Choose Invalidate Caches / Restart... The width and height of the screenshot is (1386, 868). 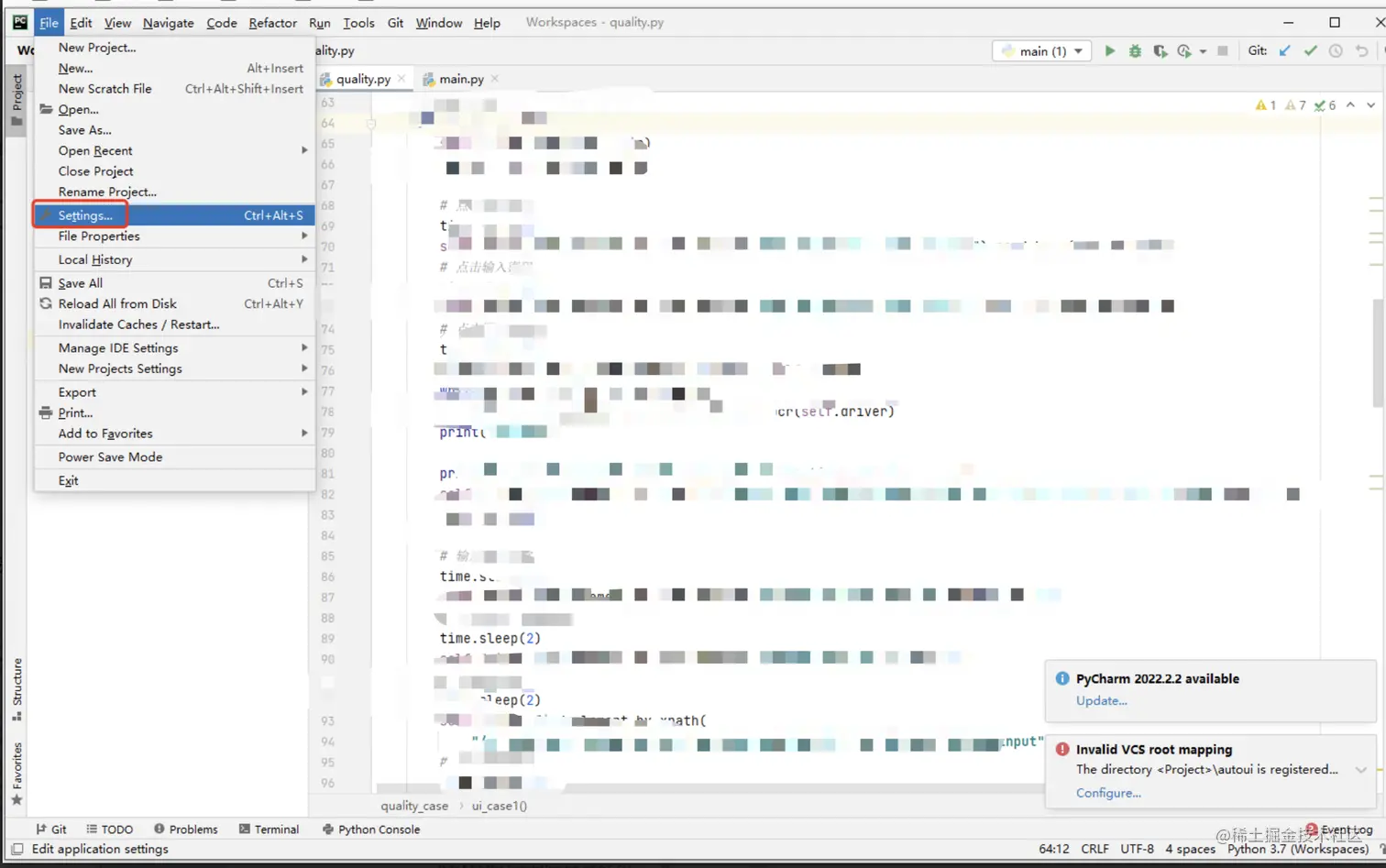(174, 324)
